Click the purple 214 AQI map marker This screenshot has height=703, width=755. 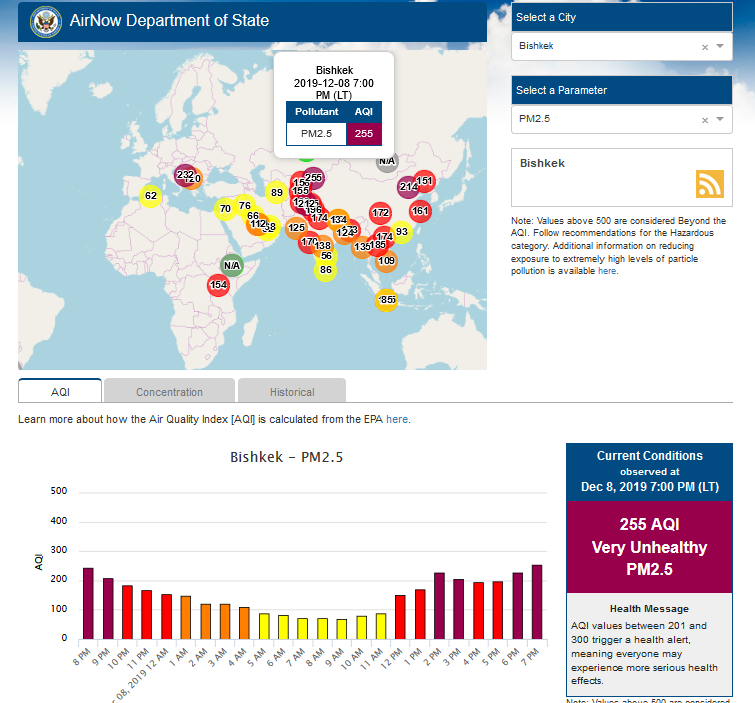coord(408,186)
